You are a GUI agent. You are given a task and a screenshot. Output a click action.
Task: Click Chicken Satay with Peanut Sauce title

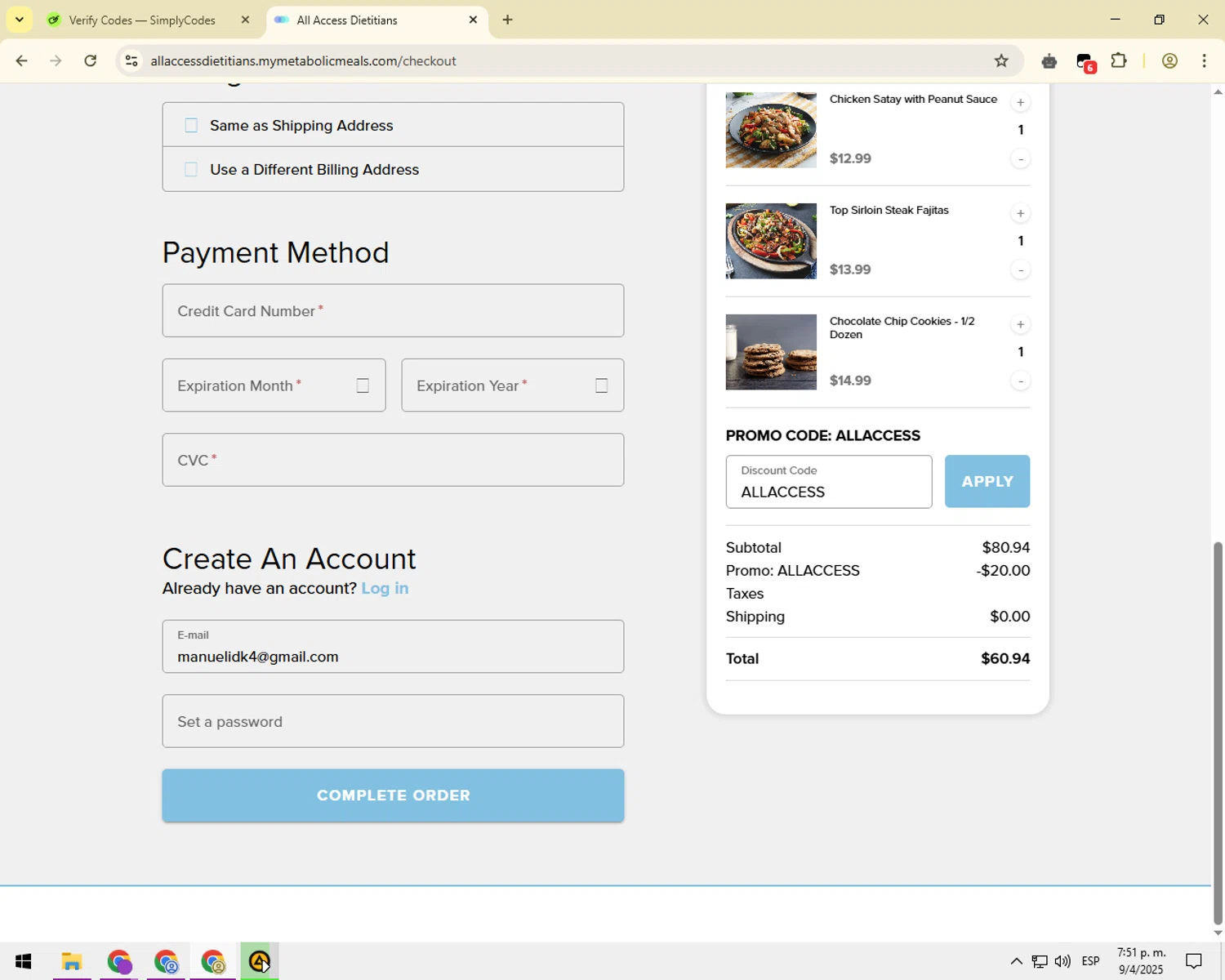tap(913, 99)
